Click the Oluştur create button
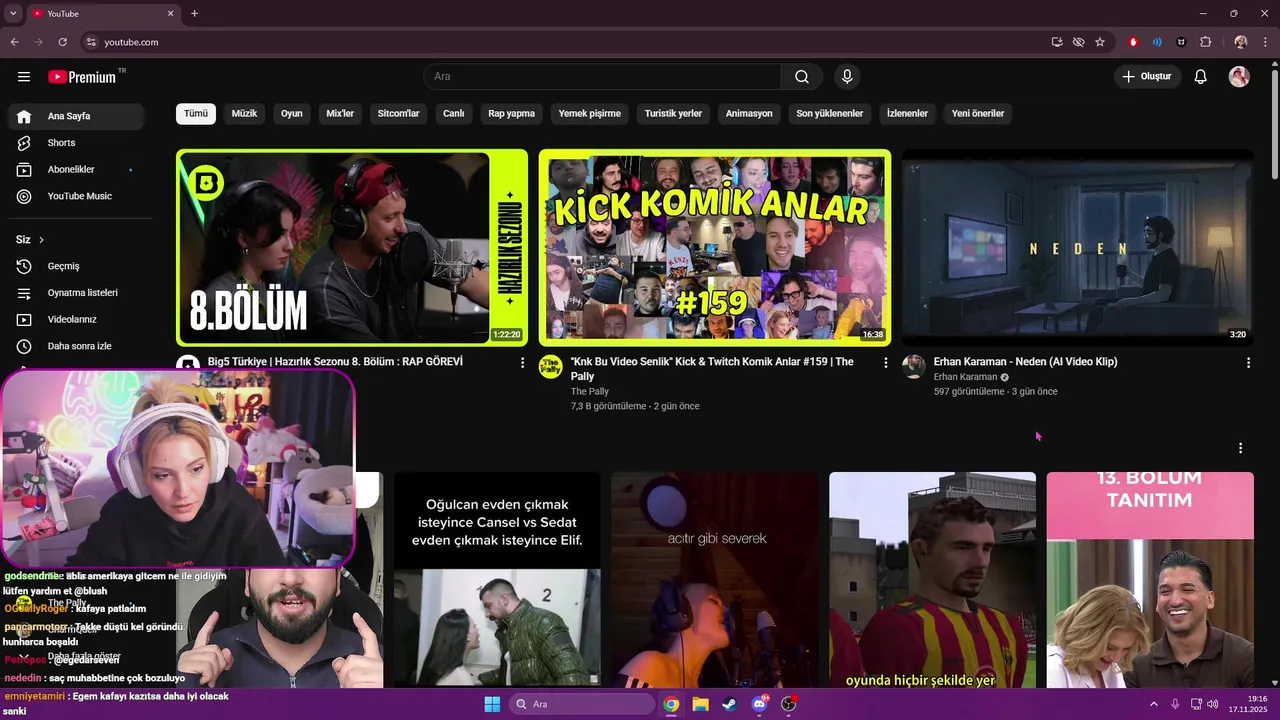This screenshot has width=1280, height=720. (x=1148, y=77)
